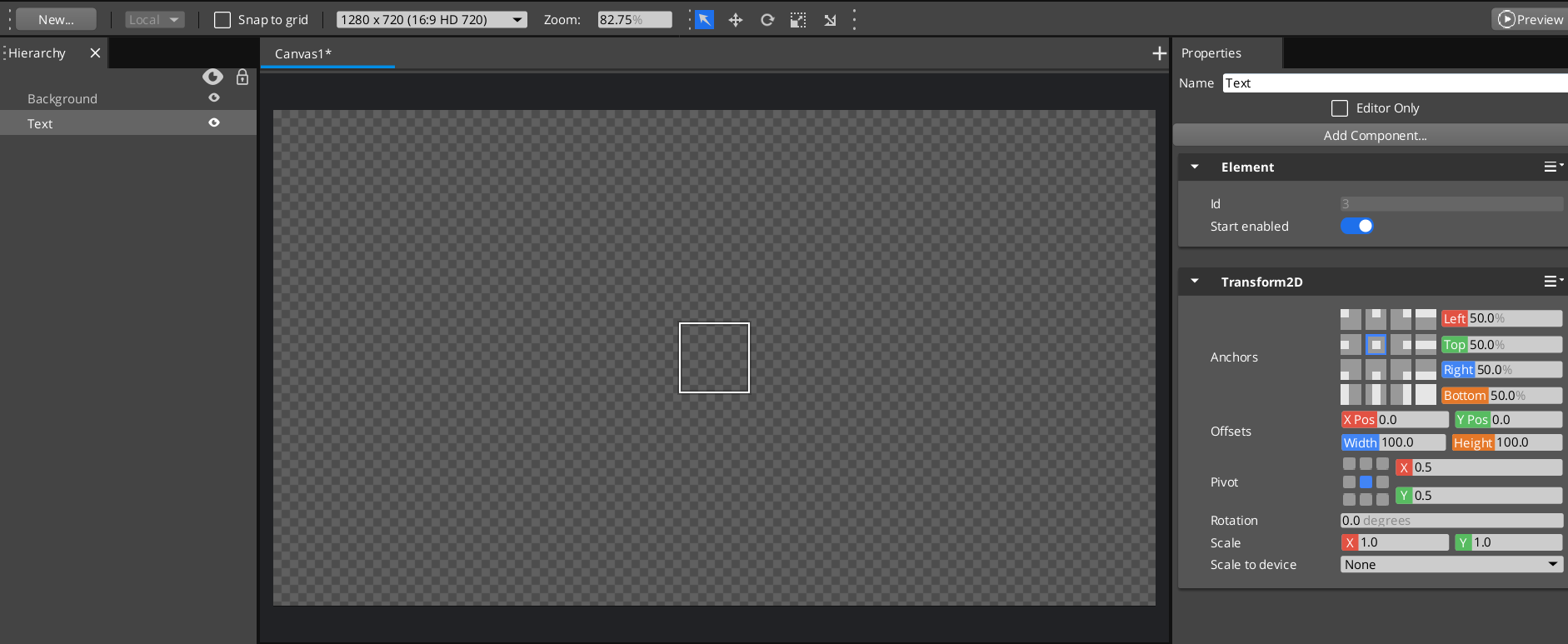
Task: Collapse the Transform2D component section
Action: [x=1195, y=282]
